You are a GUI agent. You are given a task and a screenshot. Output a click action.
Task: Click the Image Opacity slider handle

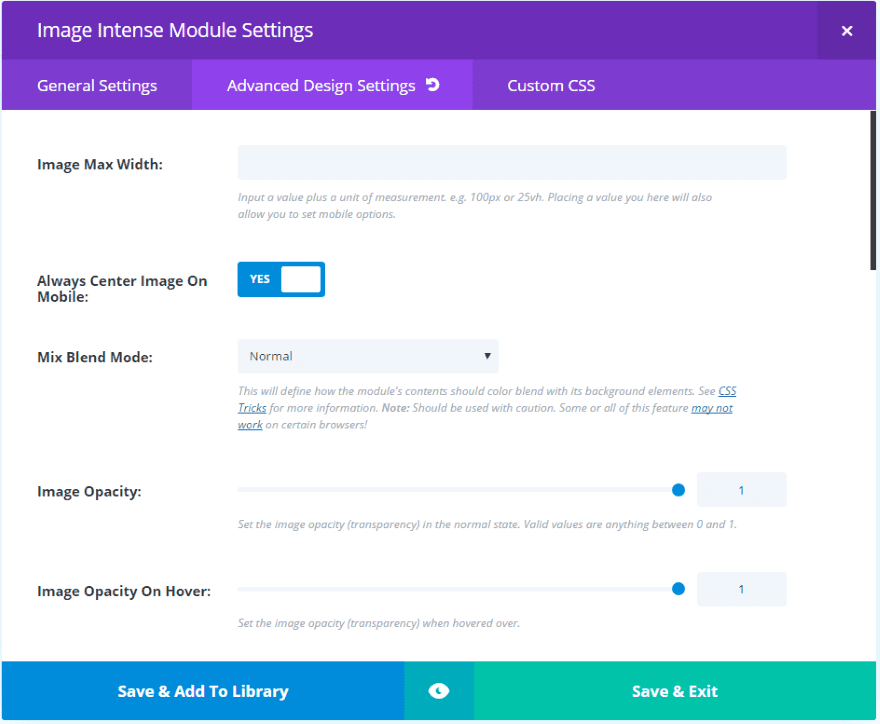[x=678, y=490]
